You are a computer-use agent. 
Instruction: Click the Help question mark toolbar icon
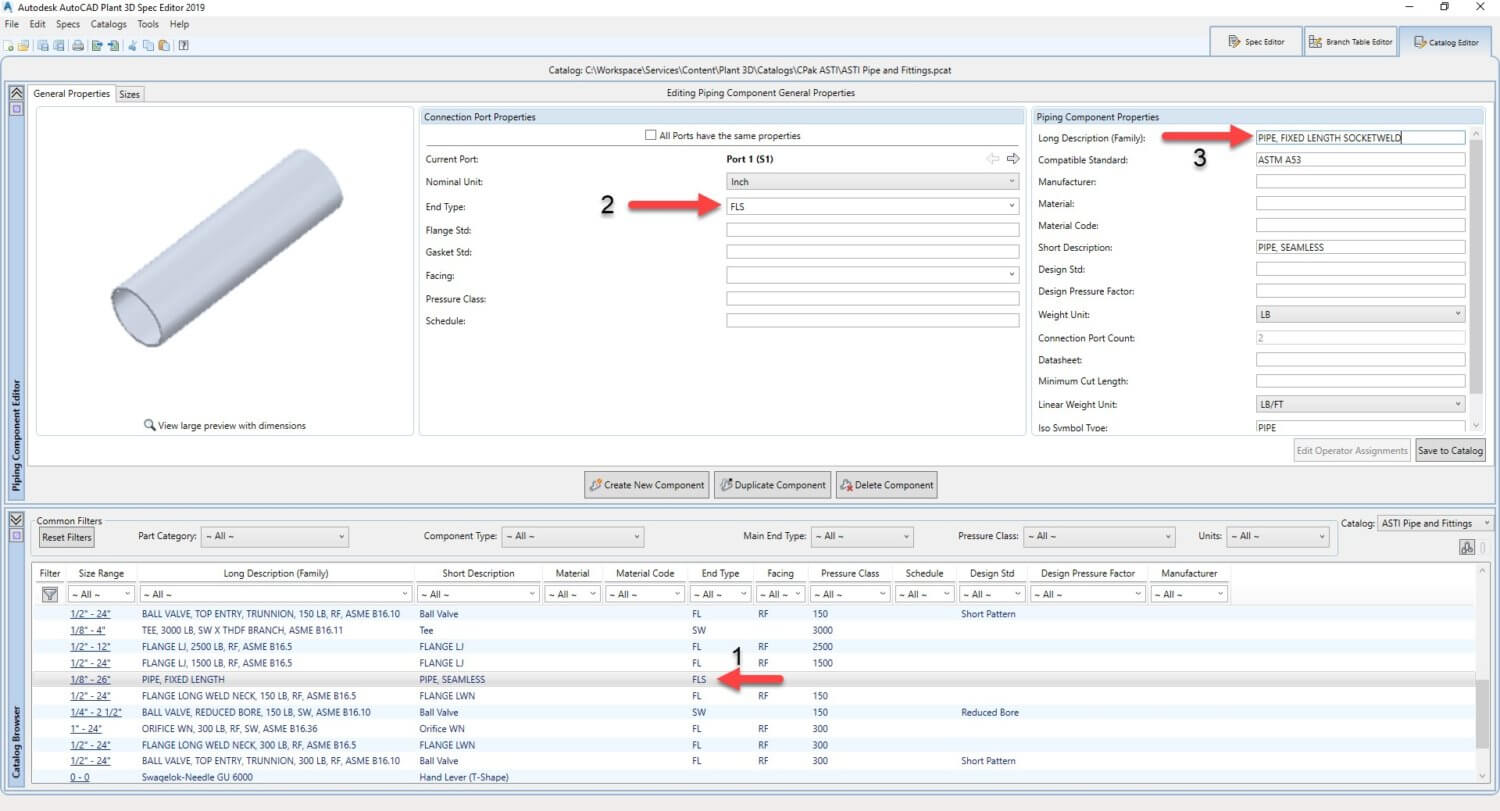[x=184, y=45]
